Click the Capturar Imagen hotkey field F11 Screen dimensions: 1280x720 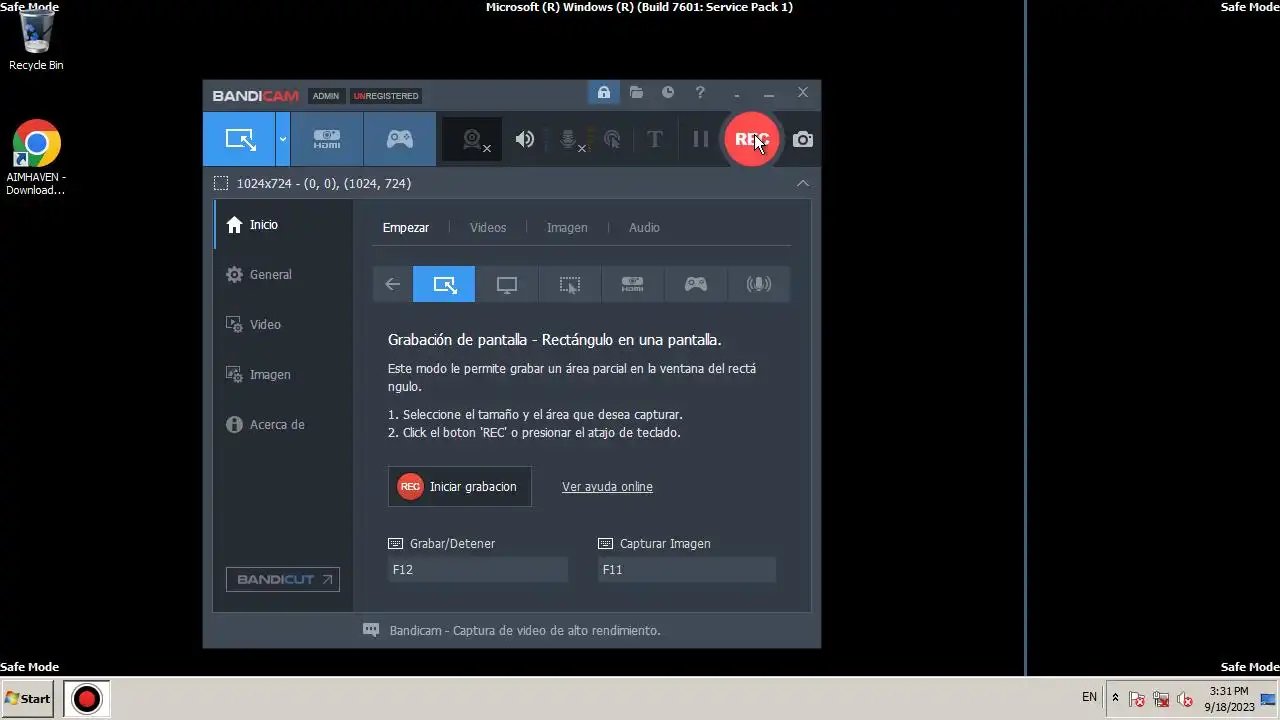click(x=687, y=570)
